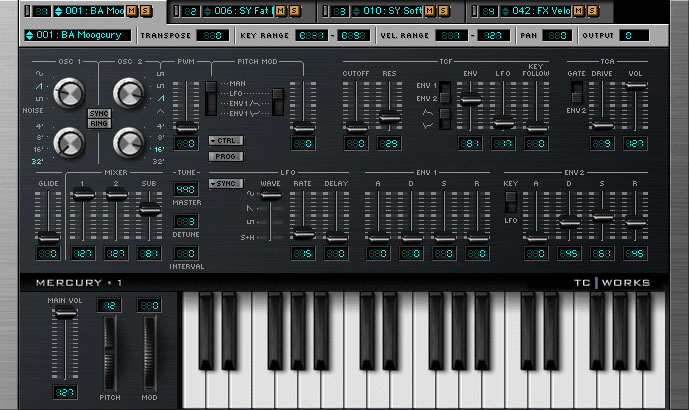Click the RES slider handle
The width and height of the screenshot is (689, 410).
pyautogui.click(x=389, y=117)
